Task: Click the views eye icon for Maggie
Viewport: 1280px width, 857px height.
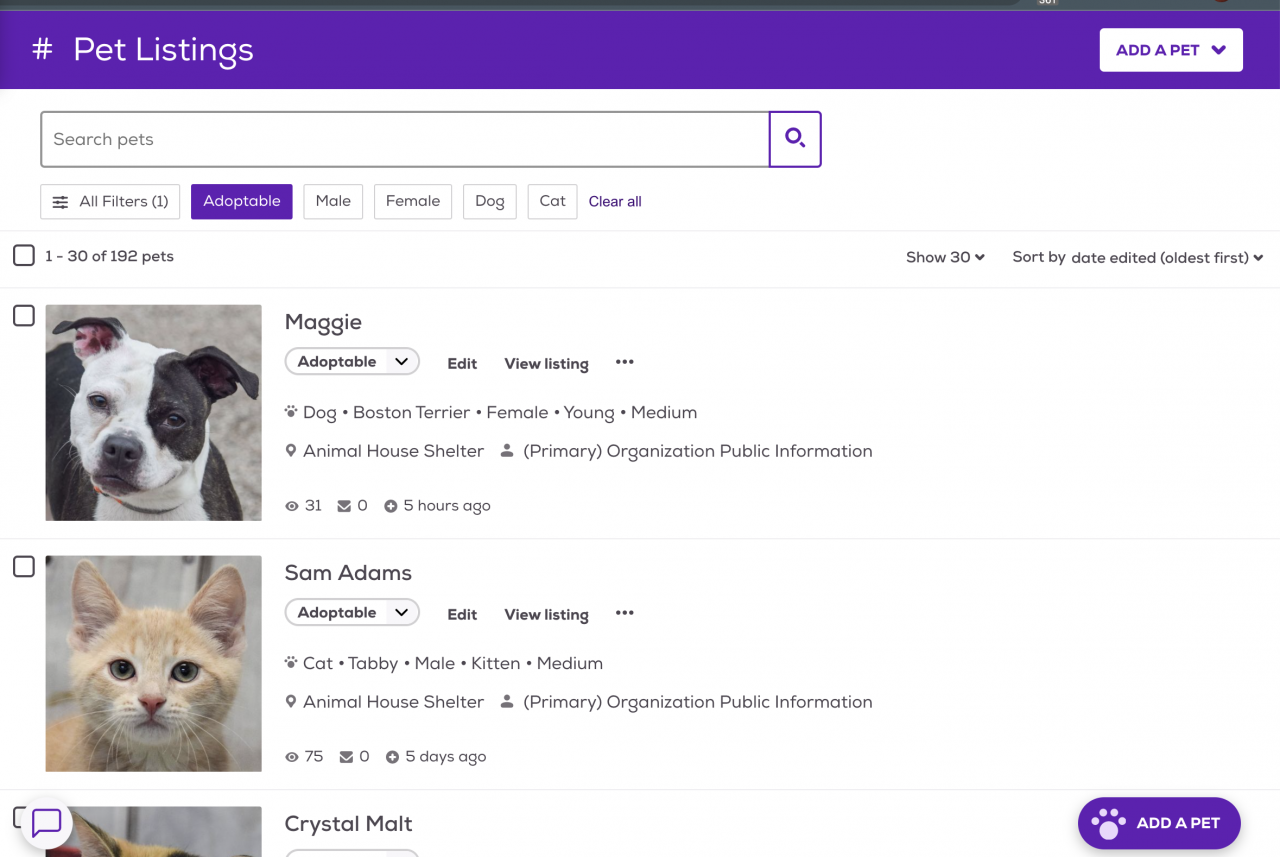Action: point(292,506)
